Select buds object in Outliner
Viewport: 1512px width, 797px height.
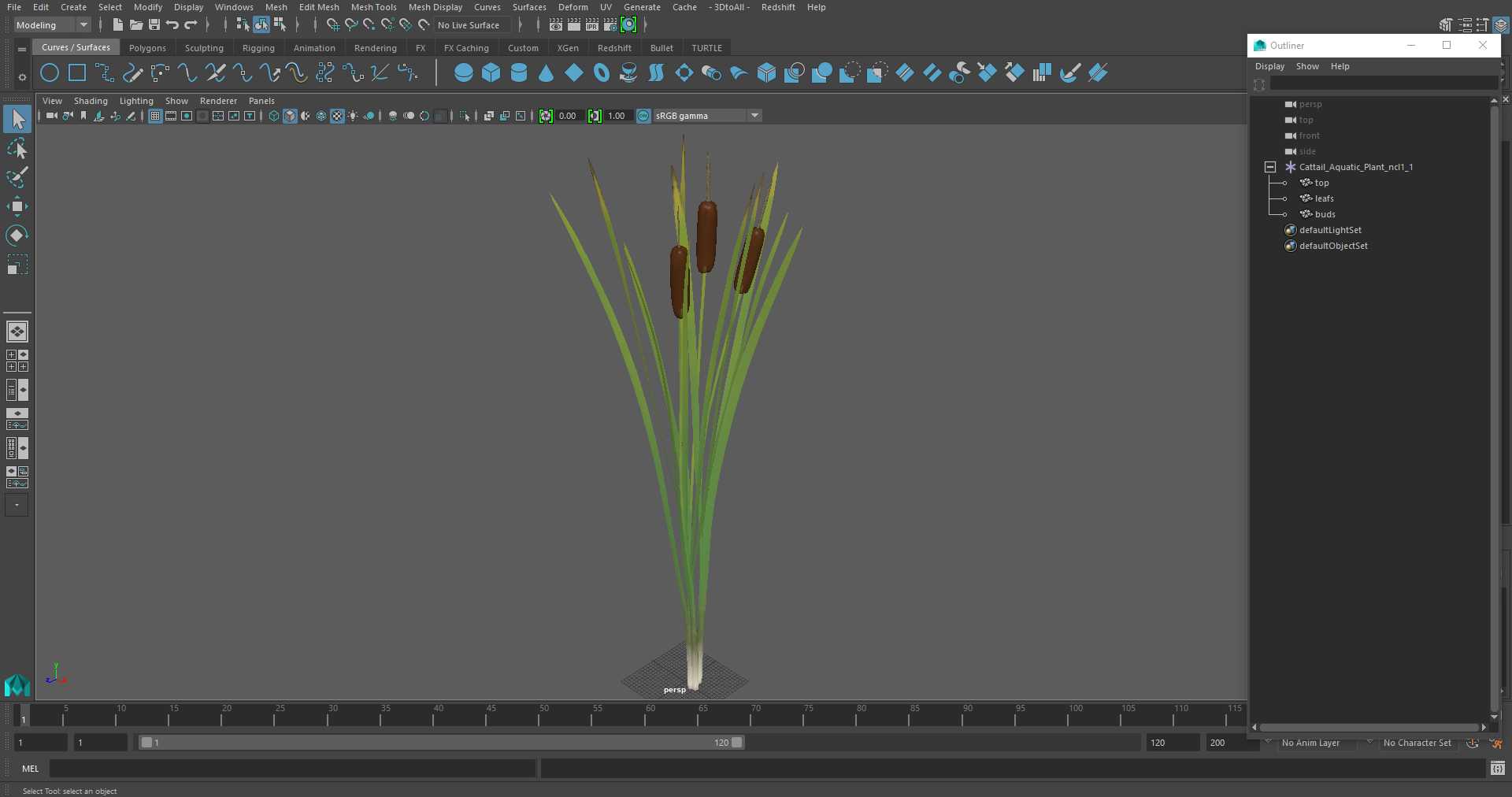(x=1325, y=214)
